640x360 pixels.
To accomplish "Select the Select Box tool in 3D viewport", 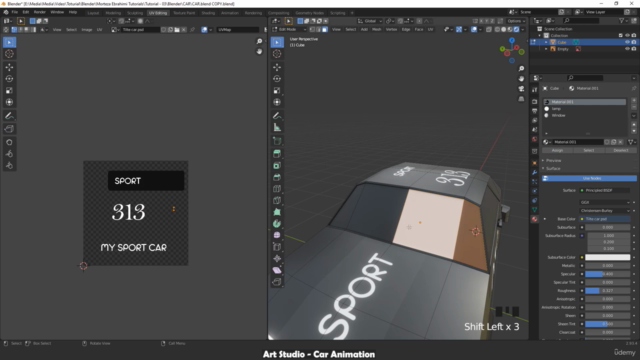I will coord(277,42).
